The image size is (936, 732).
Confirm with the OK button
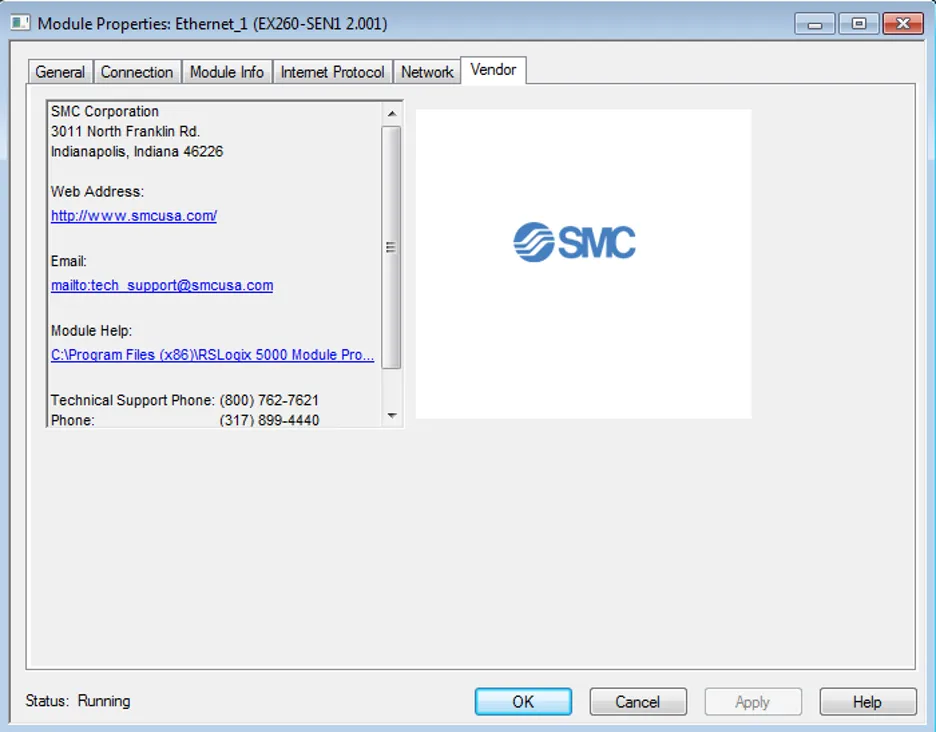pyautogui.click(x=523, y=702)
